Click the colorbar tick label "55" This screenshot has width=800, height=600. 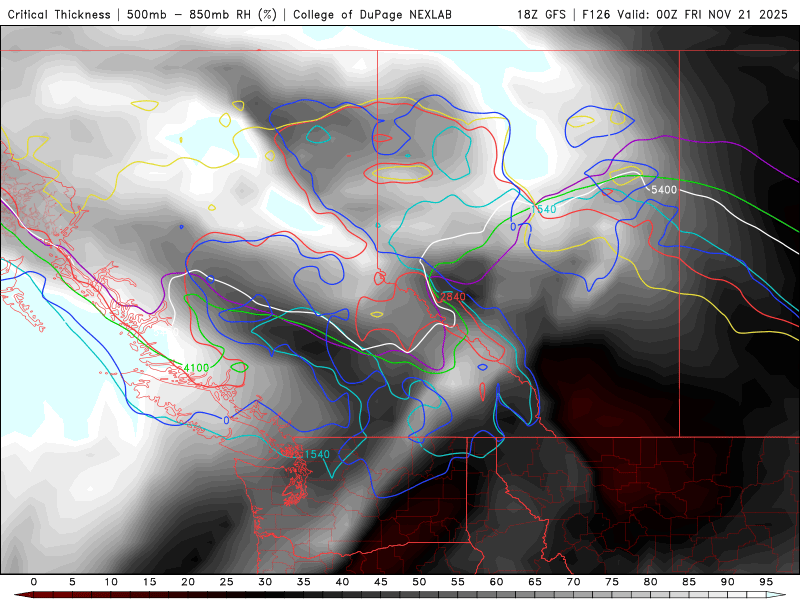(457, 582)
